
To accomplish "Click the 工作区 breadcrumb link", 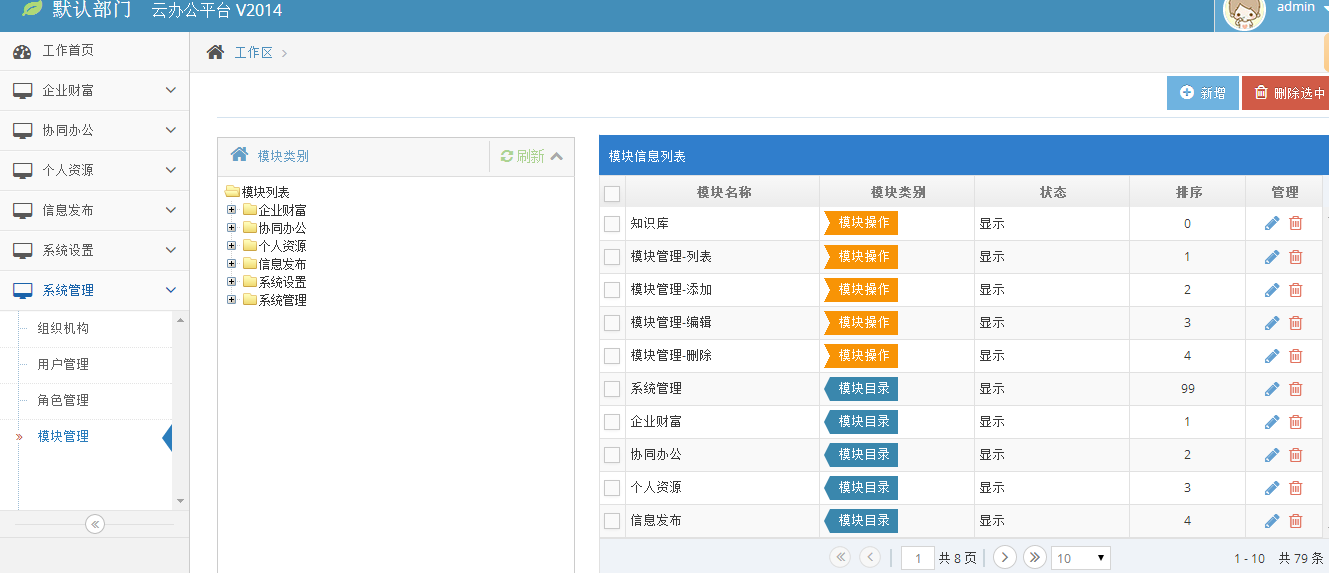I will (253, 53).
